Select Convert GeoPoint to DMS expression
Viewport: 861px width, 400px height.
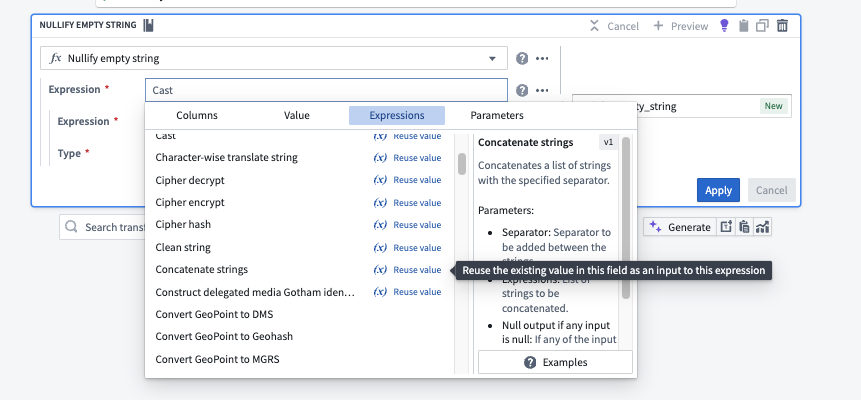pos(214,315)
